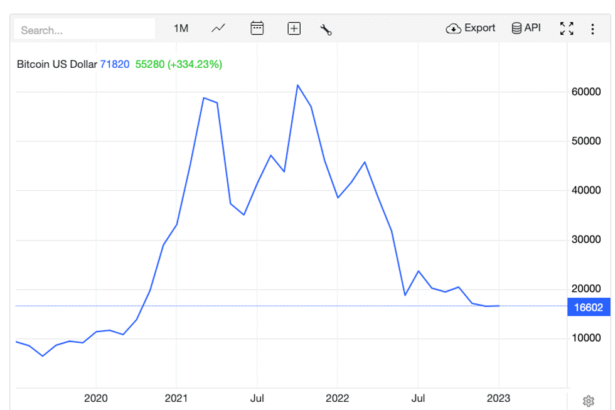The width and height of the screenshot is (615, 410).
Task: Open the calendar date range picker
Action: click(257, 28)
